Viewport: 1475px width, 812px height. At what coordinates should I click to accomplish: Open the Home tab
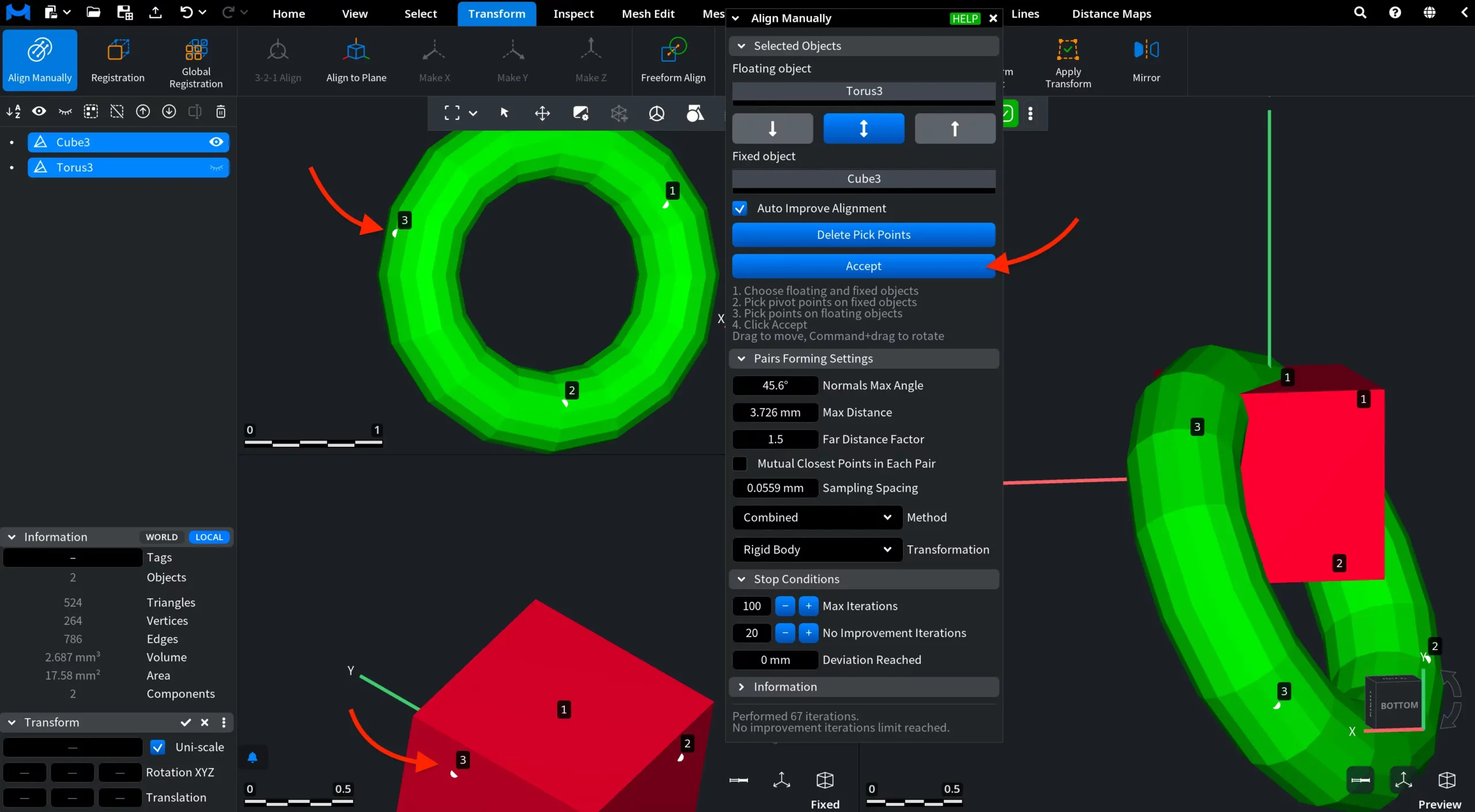click(x=289, y=14)
